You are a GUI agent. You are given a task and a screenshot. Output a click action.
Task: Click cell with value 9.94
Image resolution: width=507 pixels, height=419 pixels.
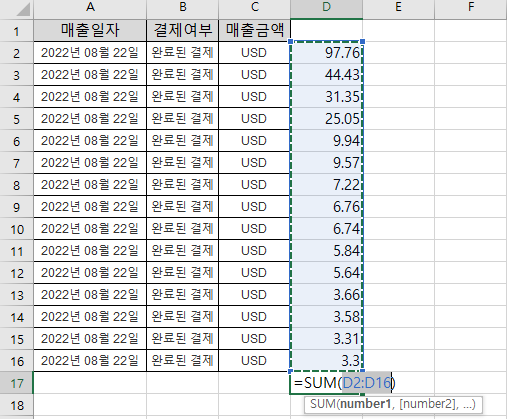point(326,141)
